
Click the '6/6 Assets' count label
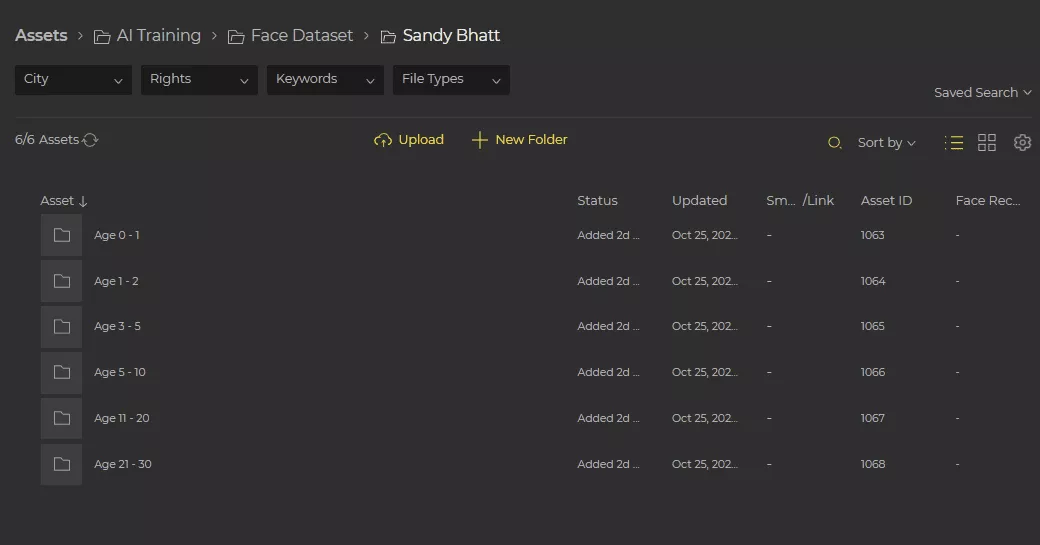click(46, 140)
